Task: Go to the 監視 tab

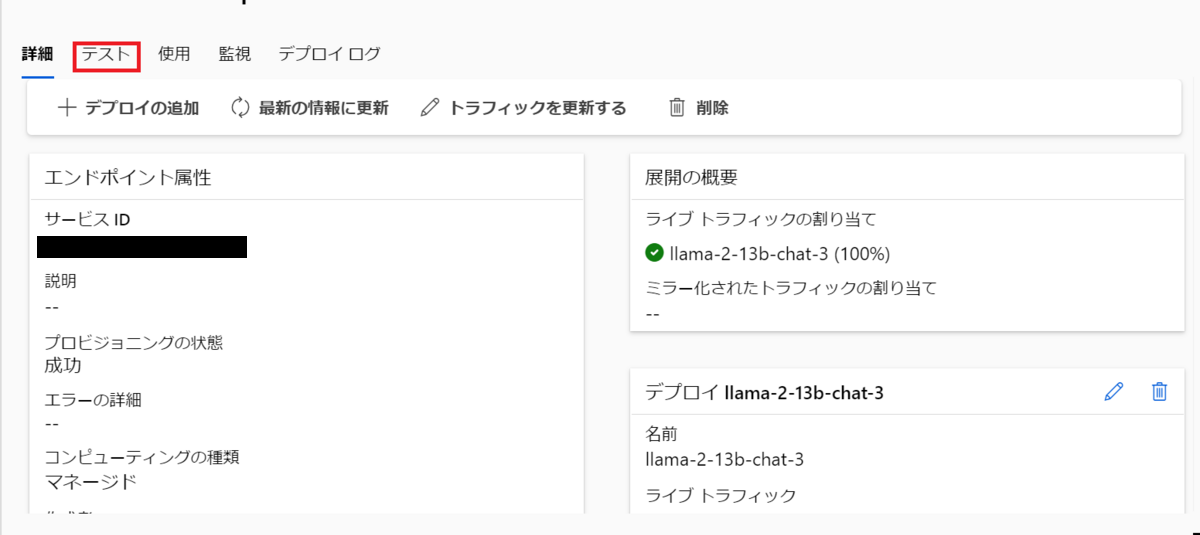Action: (x=235, y=54)
